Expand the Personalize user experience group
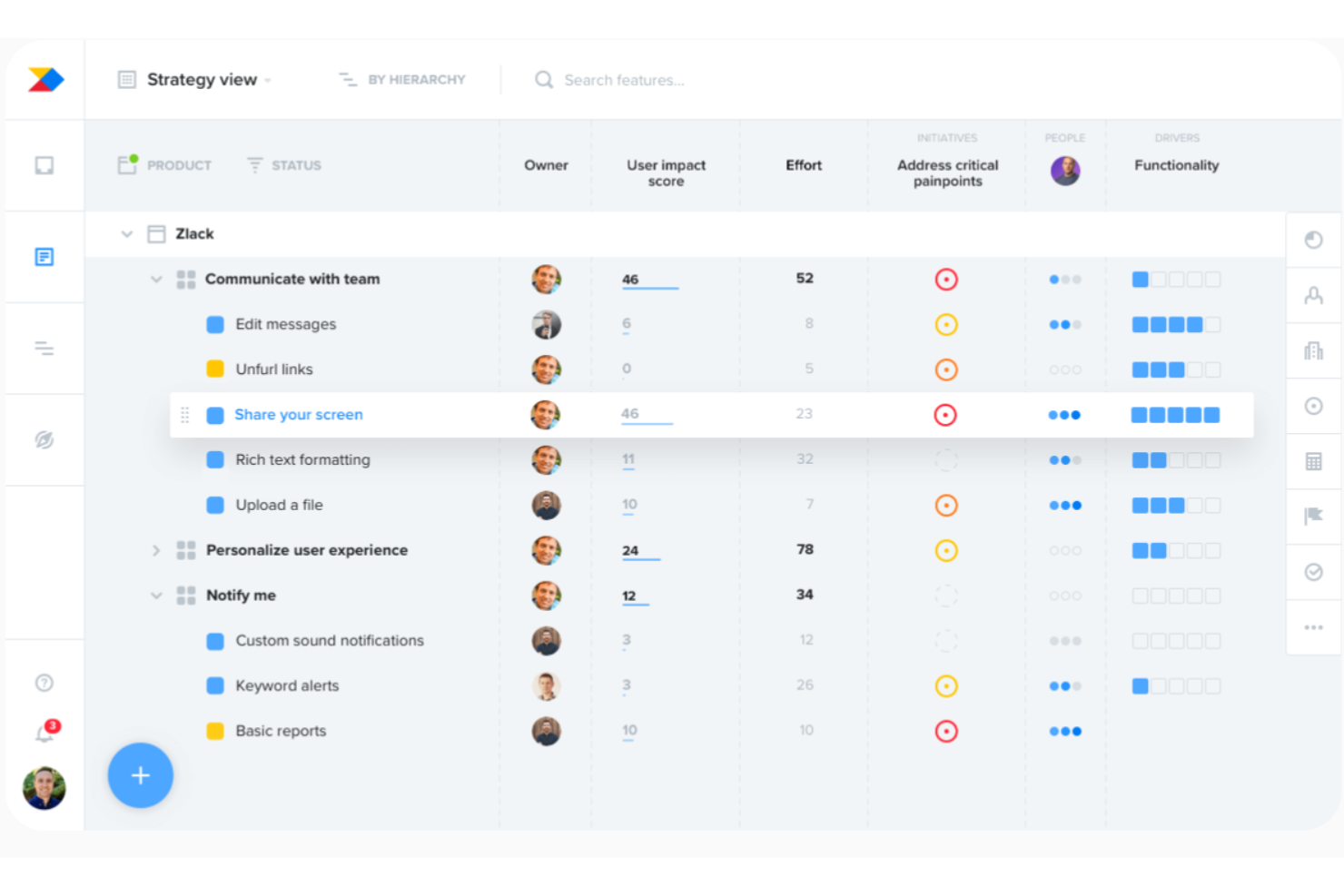Screen dimensions: 1344x896 click(x=156, y=550)
